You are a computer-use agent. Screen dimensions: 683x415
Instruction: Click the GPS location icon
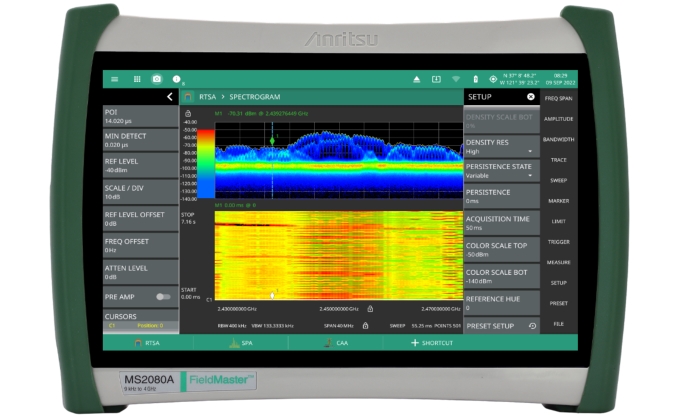pyautogui.click(x=493, y=79)
